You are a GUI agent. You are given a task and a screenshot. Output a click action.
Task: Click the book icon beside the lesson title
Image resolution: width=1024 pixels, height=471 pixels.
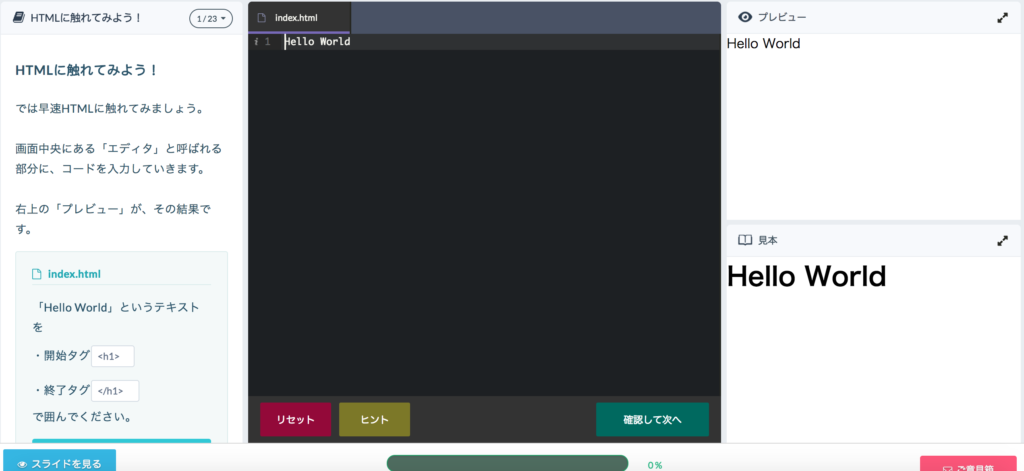19,18
